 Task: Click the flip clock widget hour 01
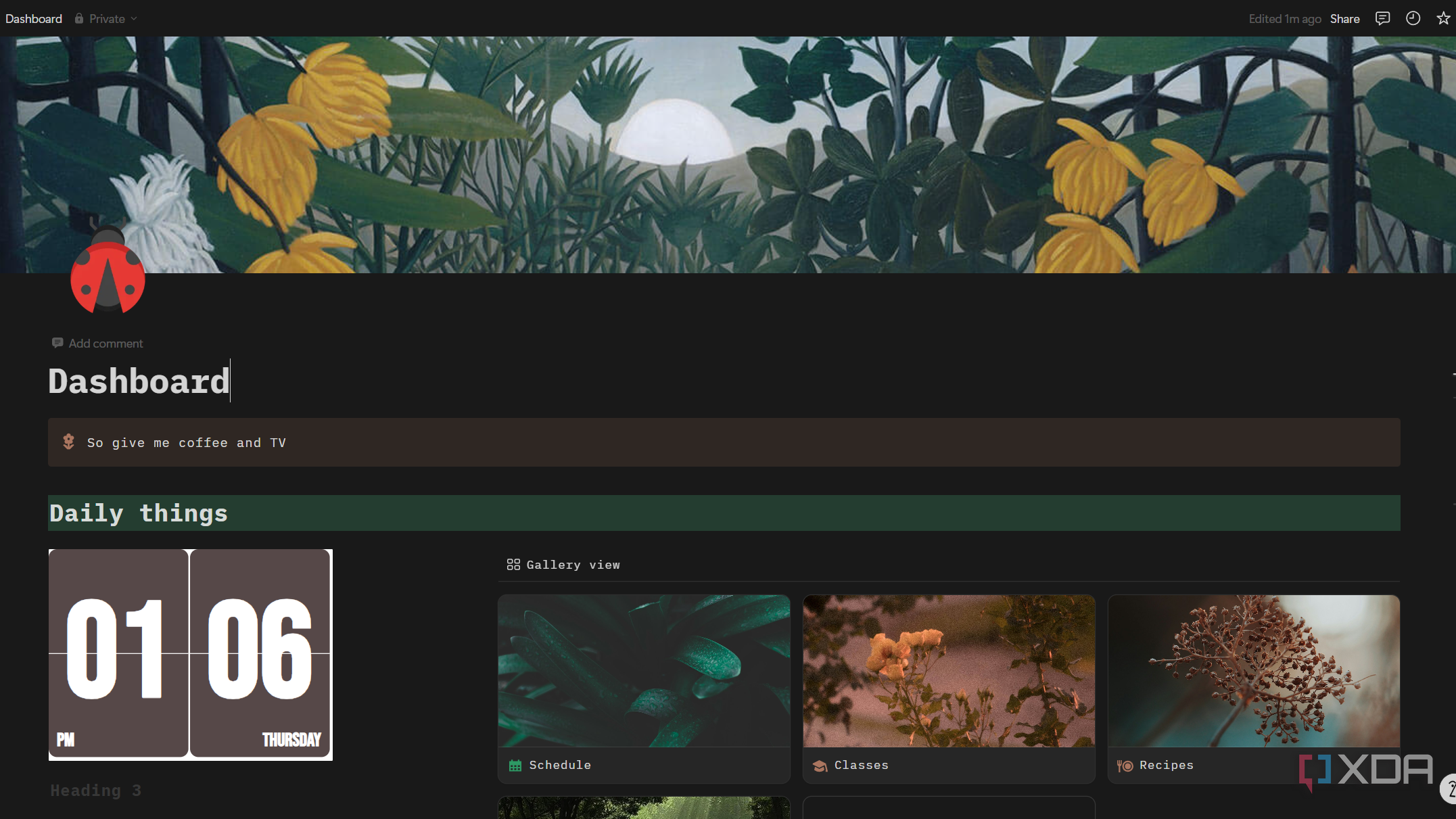pyautogui.click(x=118, y=653)
